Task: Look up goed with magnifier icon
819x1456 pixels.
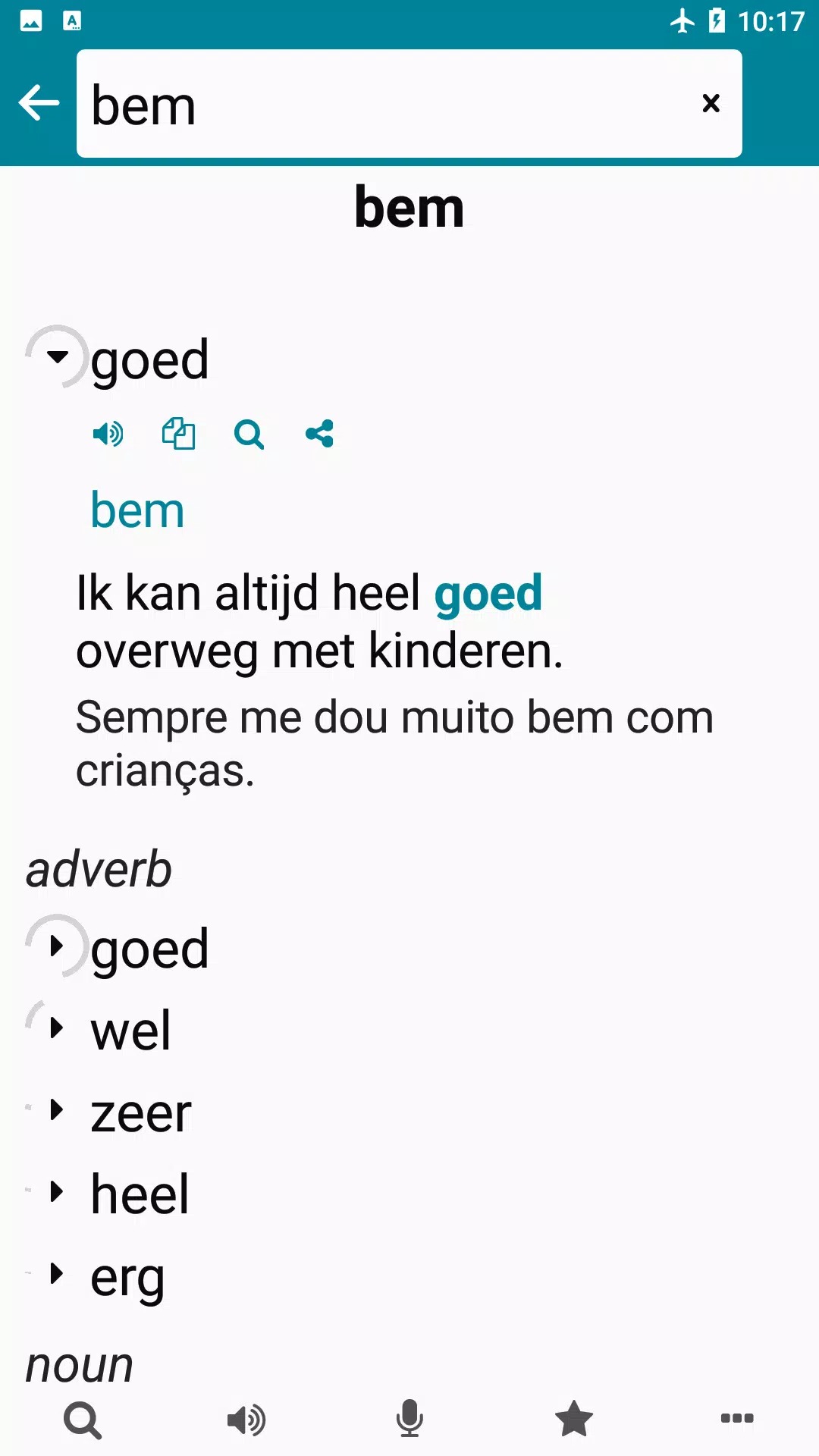Action: coord(249,435)
